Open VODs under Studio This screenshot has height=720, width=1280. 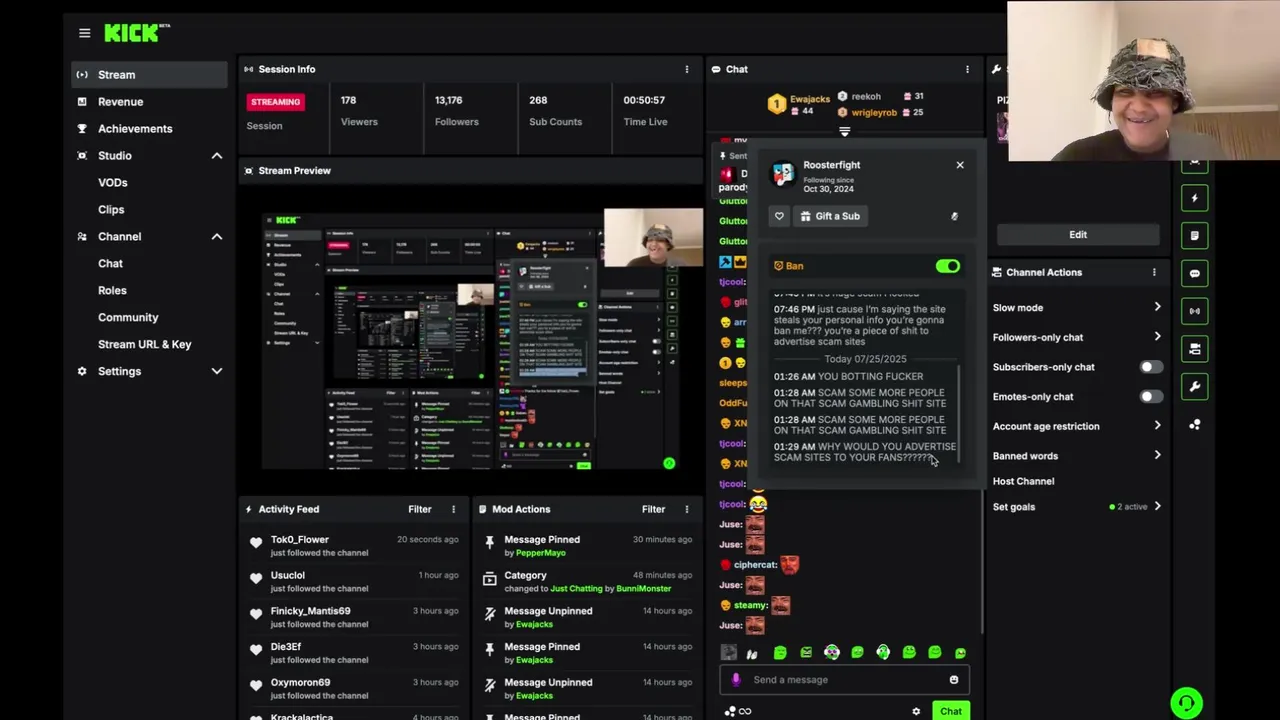pyautogui.click(x=112, y=182)
